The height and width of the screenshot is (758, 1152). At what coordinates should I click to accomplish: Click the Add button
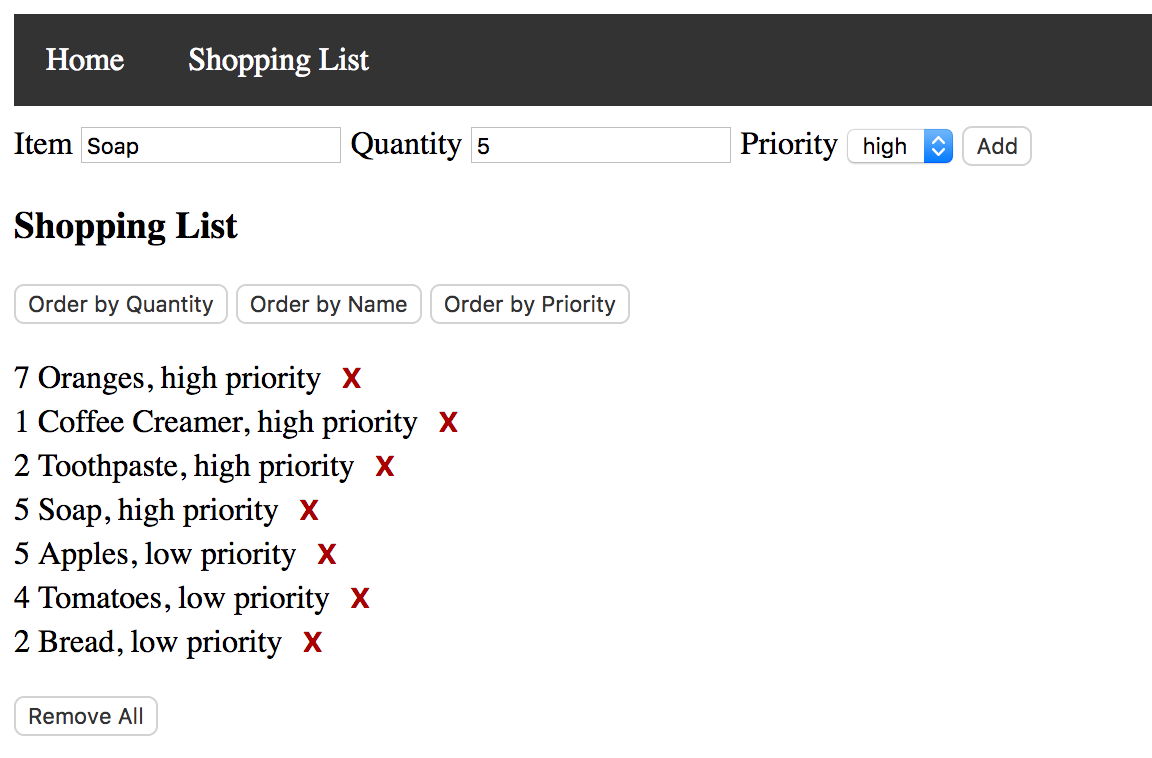(x=997, y=146)
